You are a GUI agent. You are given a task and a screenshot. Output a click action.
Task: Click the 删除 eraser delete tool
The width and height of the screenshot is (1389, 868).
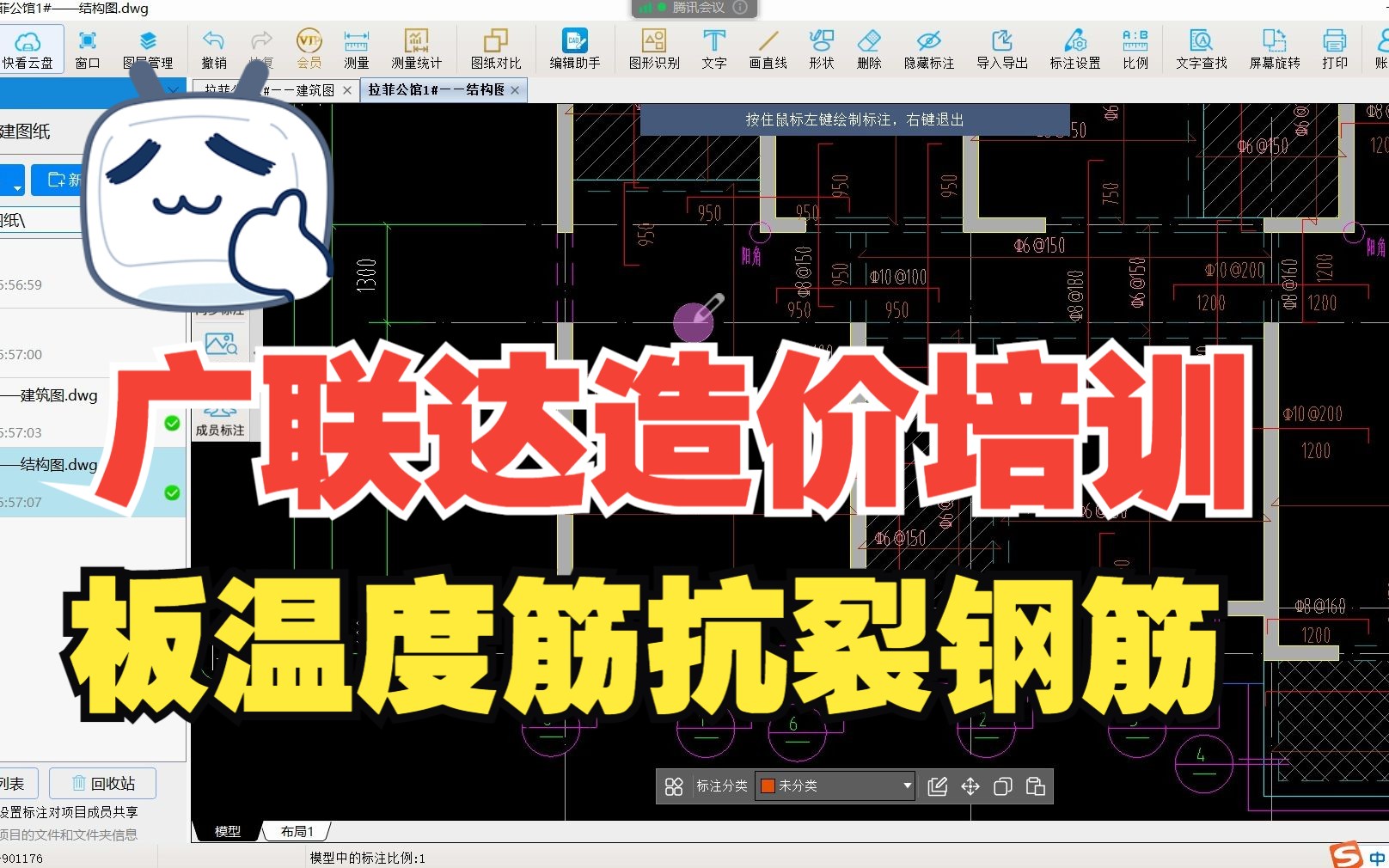(x=869, y=49)
